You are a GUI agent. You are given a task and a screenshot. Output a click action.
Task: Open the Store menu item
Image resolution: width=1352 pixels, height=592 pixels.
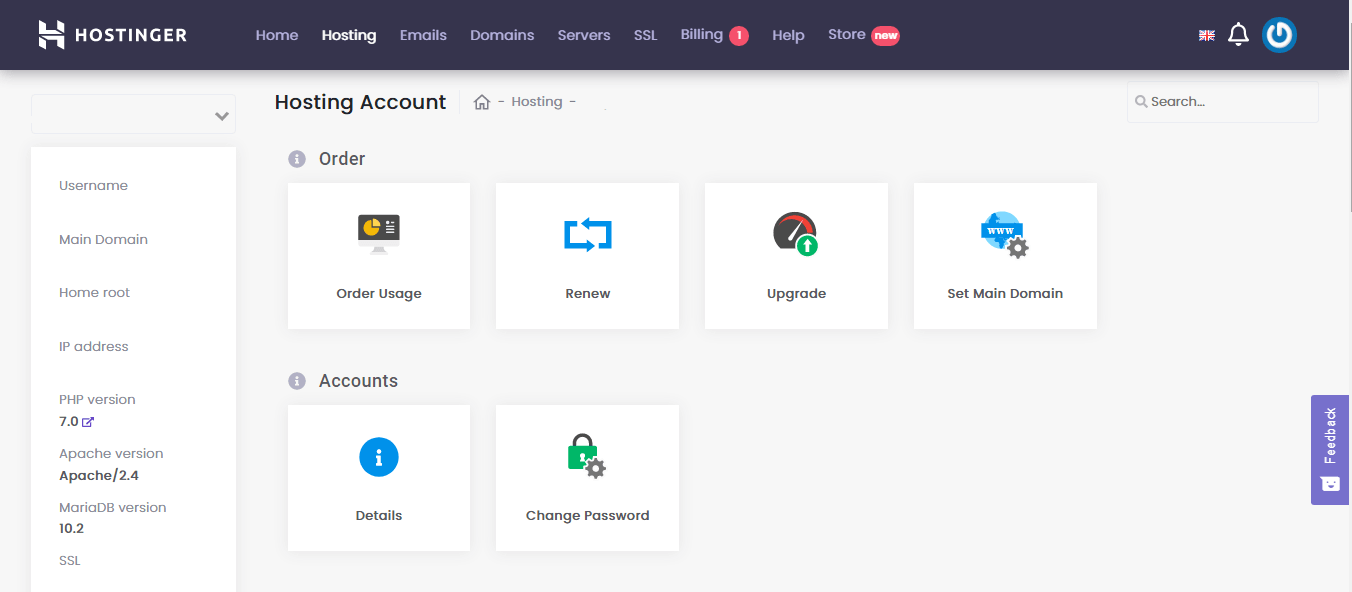(846, 35)
